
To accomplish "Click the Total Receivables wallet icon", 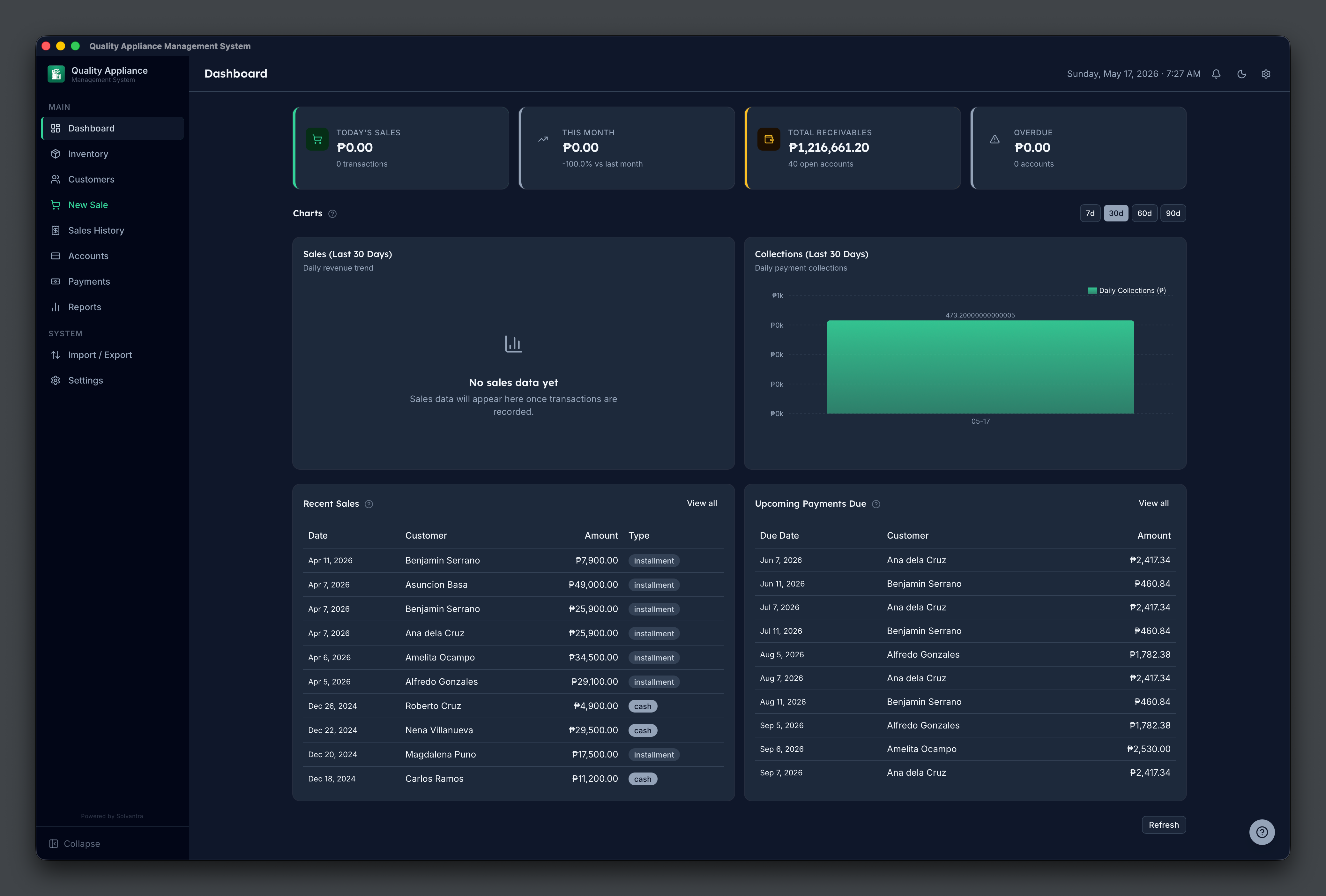I will click(769, 139).
